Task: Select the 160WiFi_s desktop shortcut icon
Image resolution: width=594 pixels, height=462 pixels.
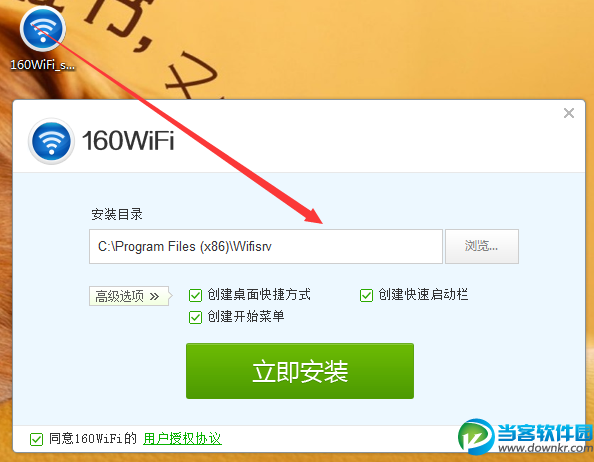Action: coord(42,28)
